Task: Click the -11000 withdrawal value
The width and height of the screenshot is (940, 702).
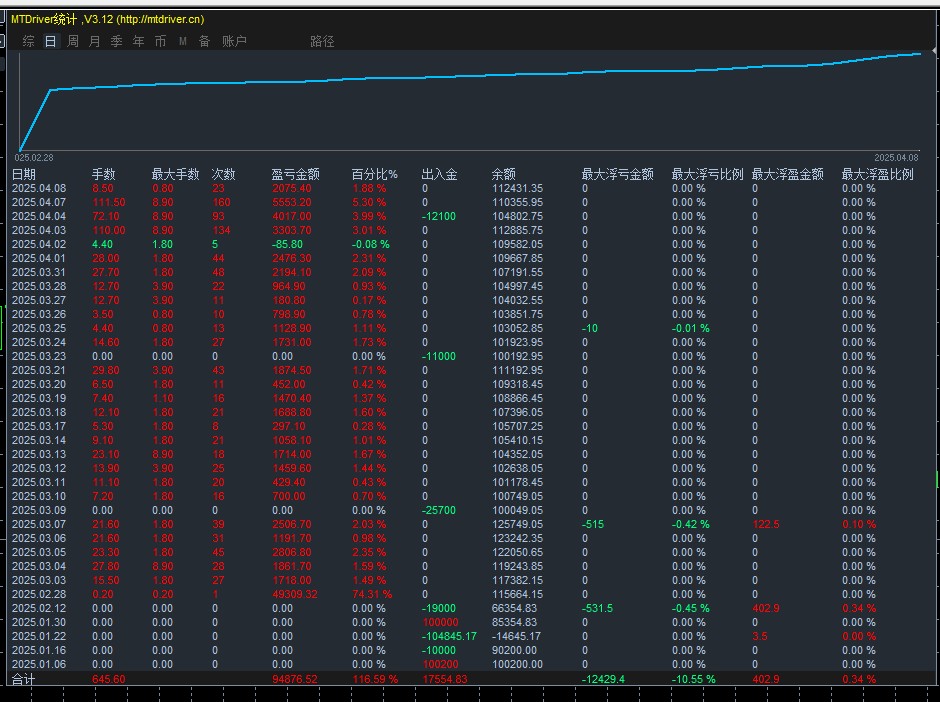Action: coord(439,356)
